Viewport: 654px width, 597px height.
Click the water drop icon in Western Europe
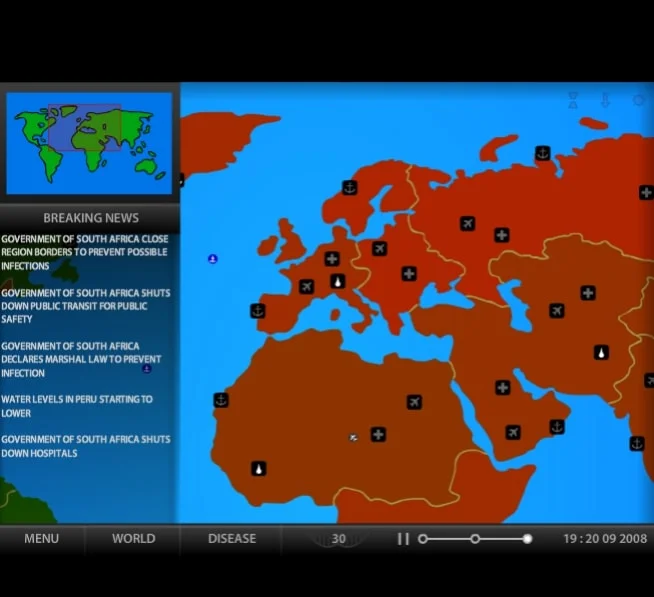(337, 282)
